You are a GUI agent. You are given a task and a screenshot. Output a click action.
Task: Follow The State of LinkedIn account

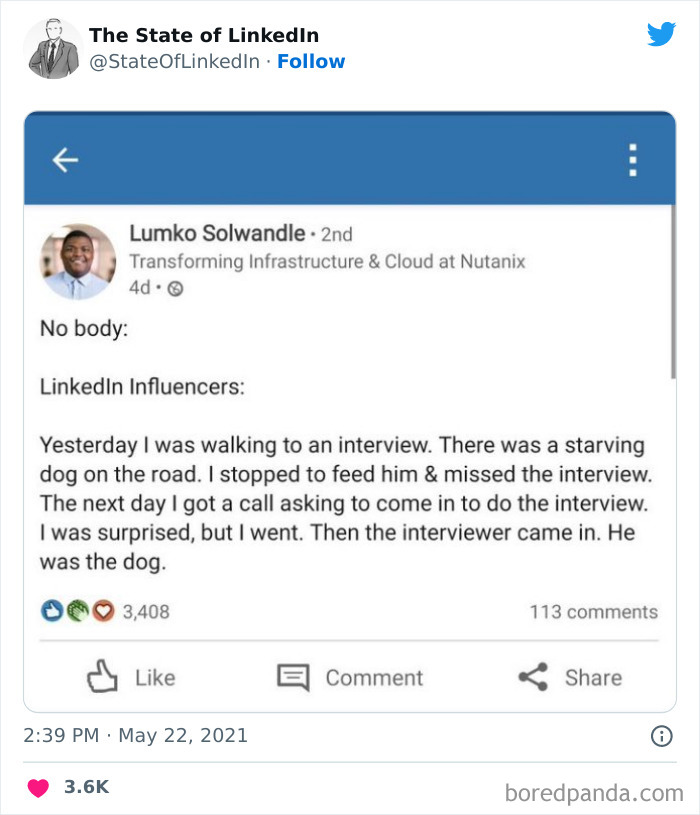coord(313,61)
